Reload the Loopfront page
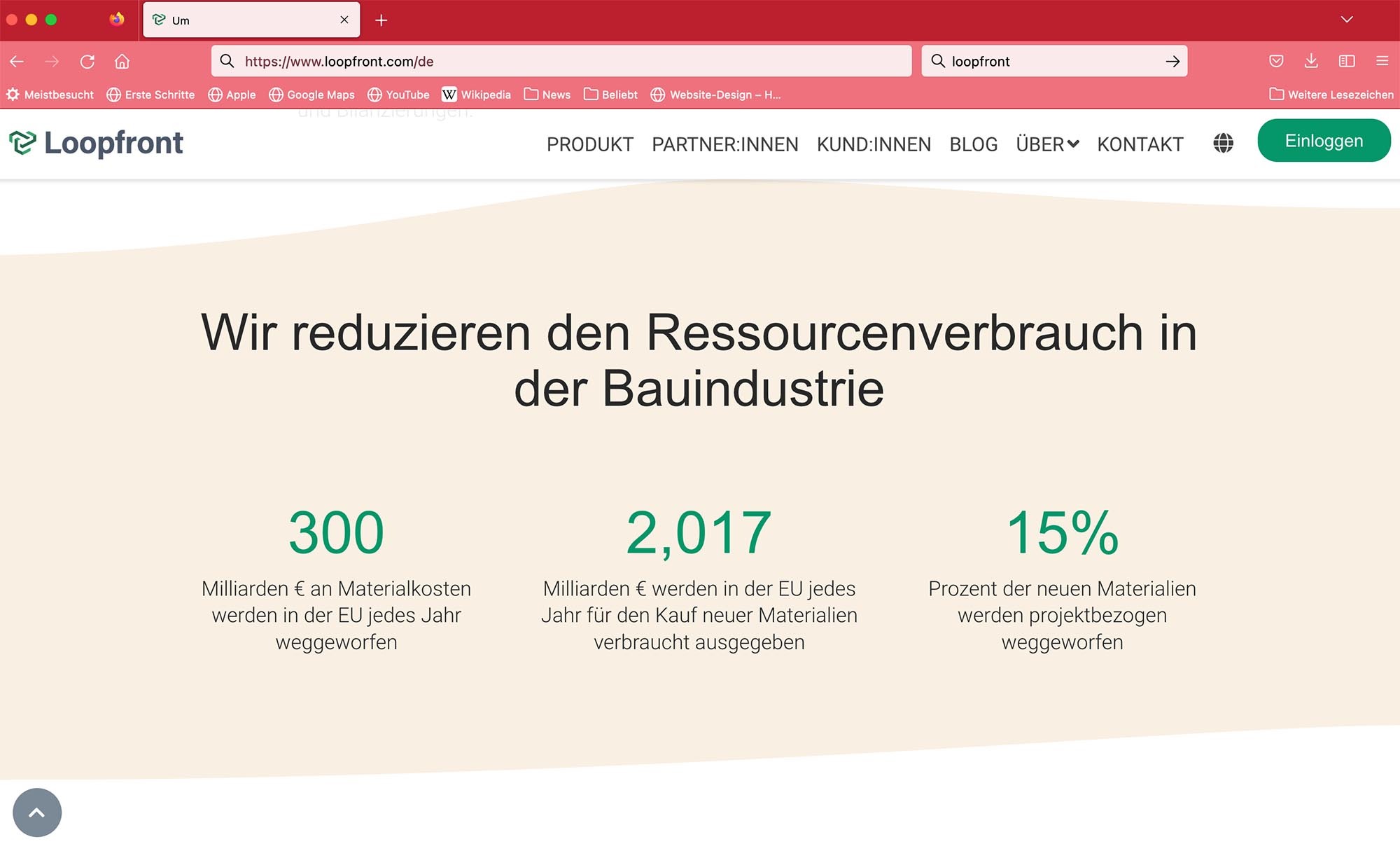This screenshot has width=1400, height=844. [87, 62]
